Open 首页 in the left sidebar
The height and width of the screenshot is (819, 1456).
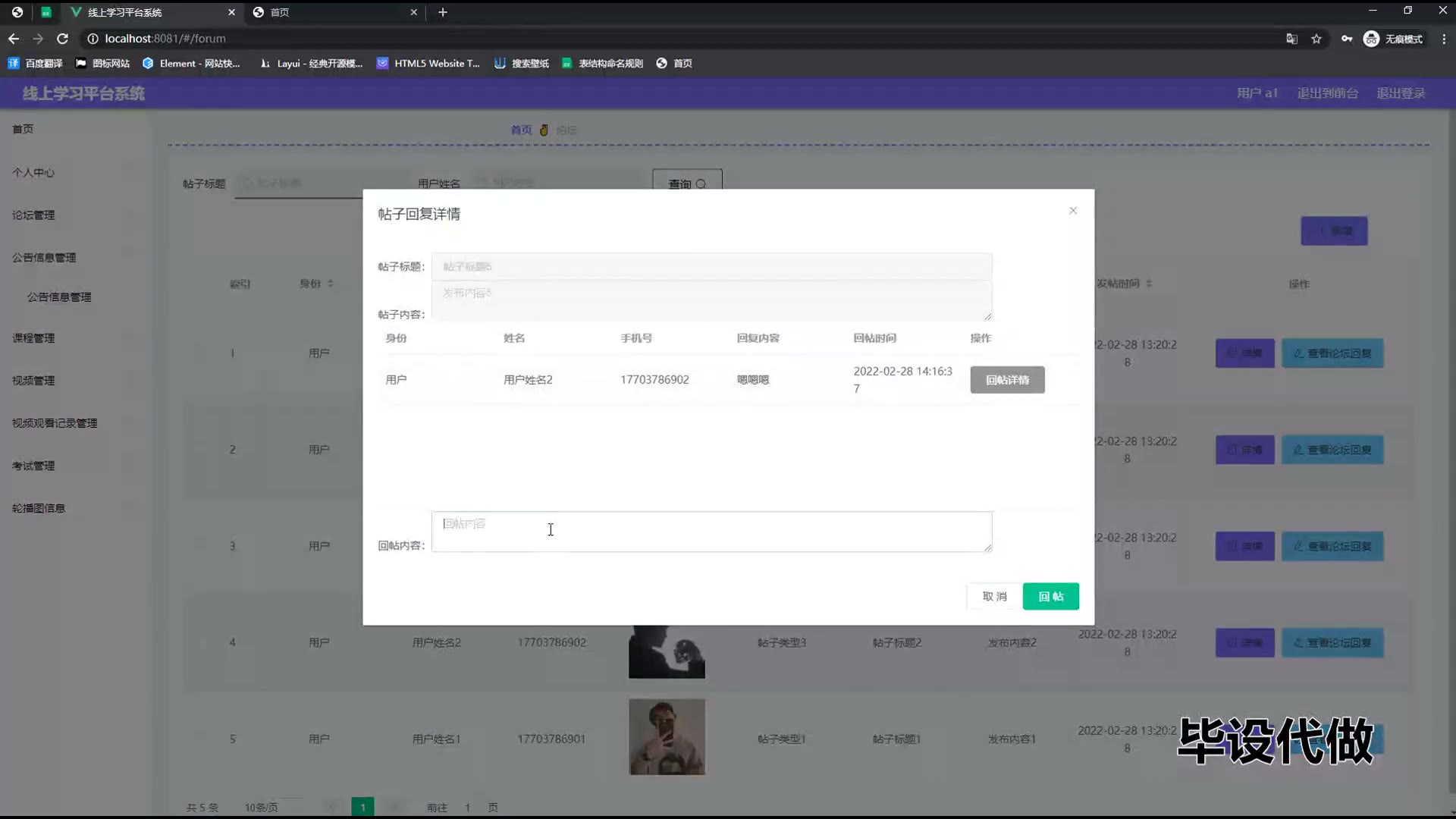[23, 129]
